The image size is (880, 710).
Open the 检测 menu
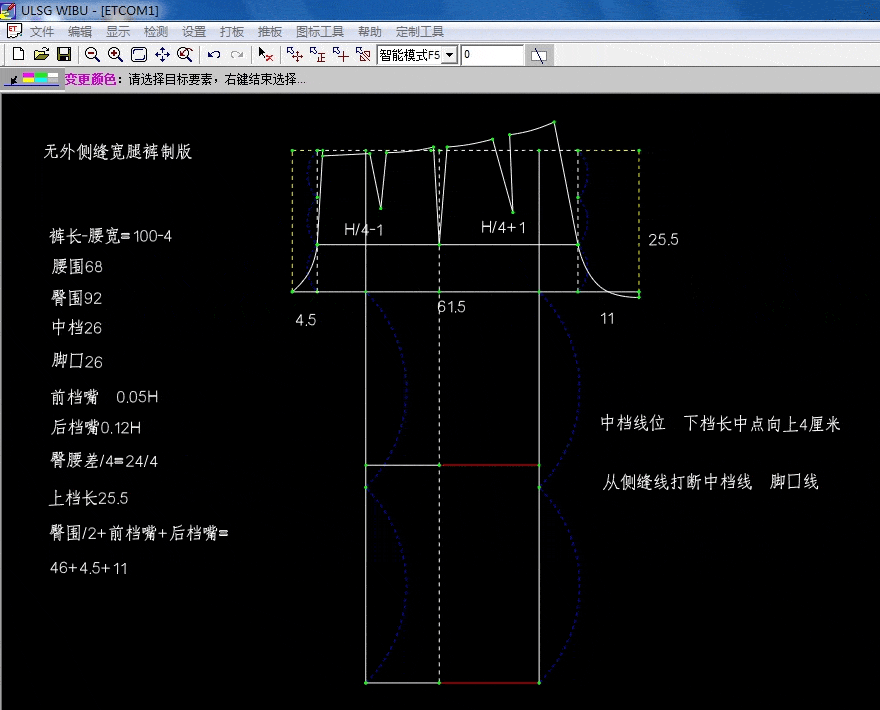(x=156, y=32)
